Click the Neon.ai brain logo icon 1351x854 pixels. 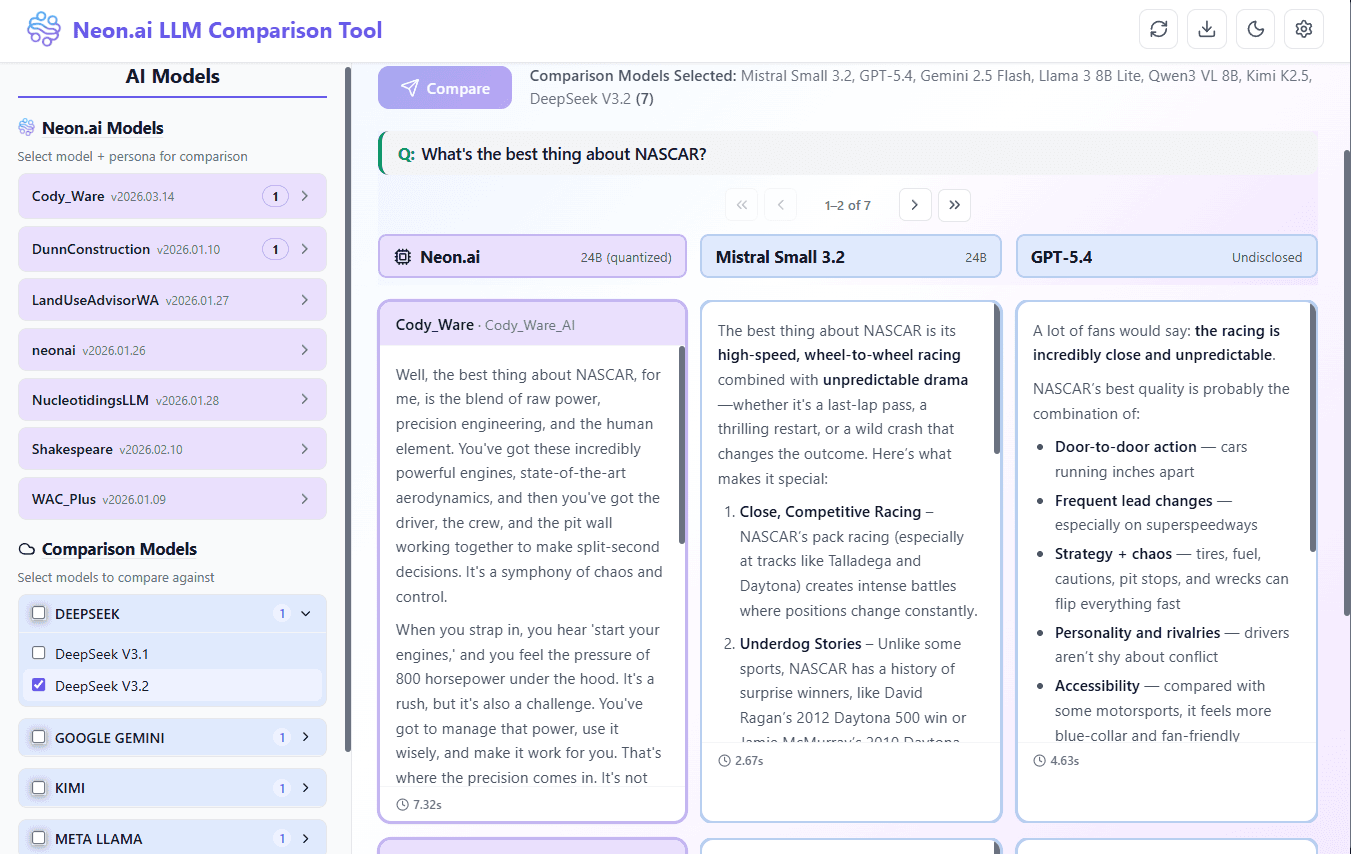[x=44, y=30]
